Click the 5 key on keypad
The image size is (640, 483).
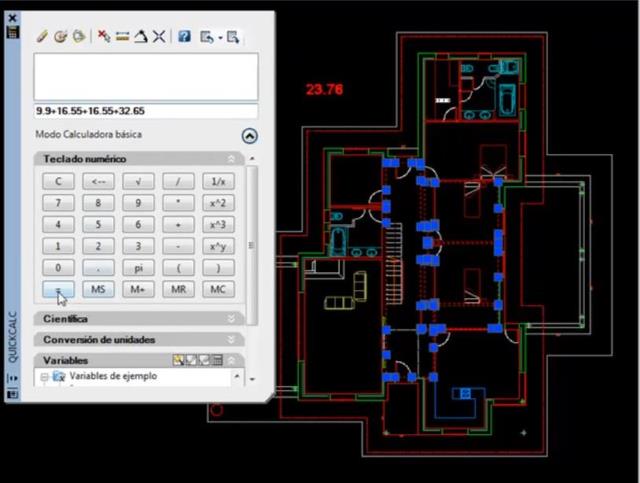[98, 225]
